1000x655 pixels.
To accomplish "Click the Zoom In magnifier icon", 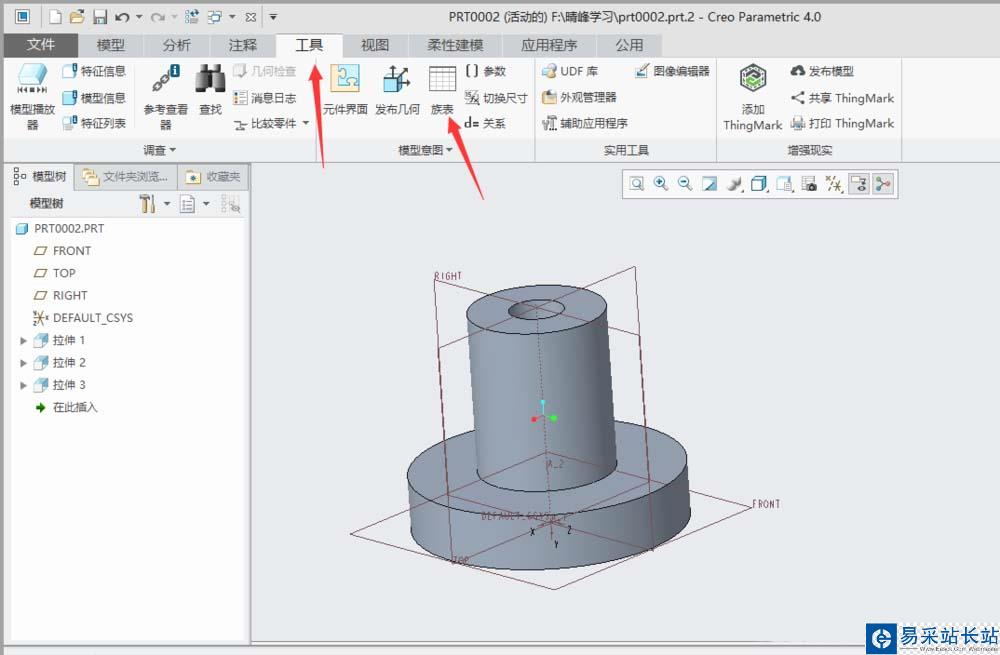I will pyautogui.click(x=661, y=184).
